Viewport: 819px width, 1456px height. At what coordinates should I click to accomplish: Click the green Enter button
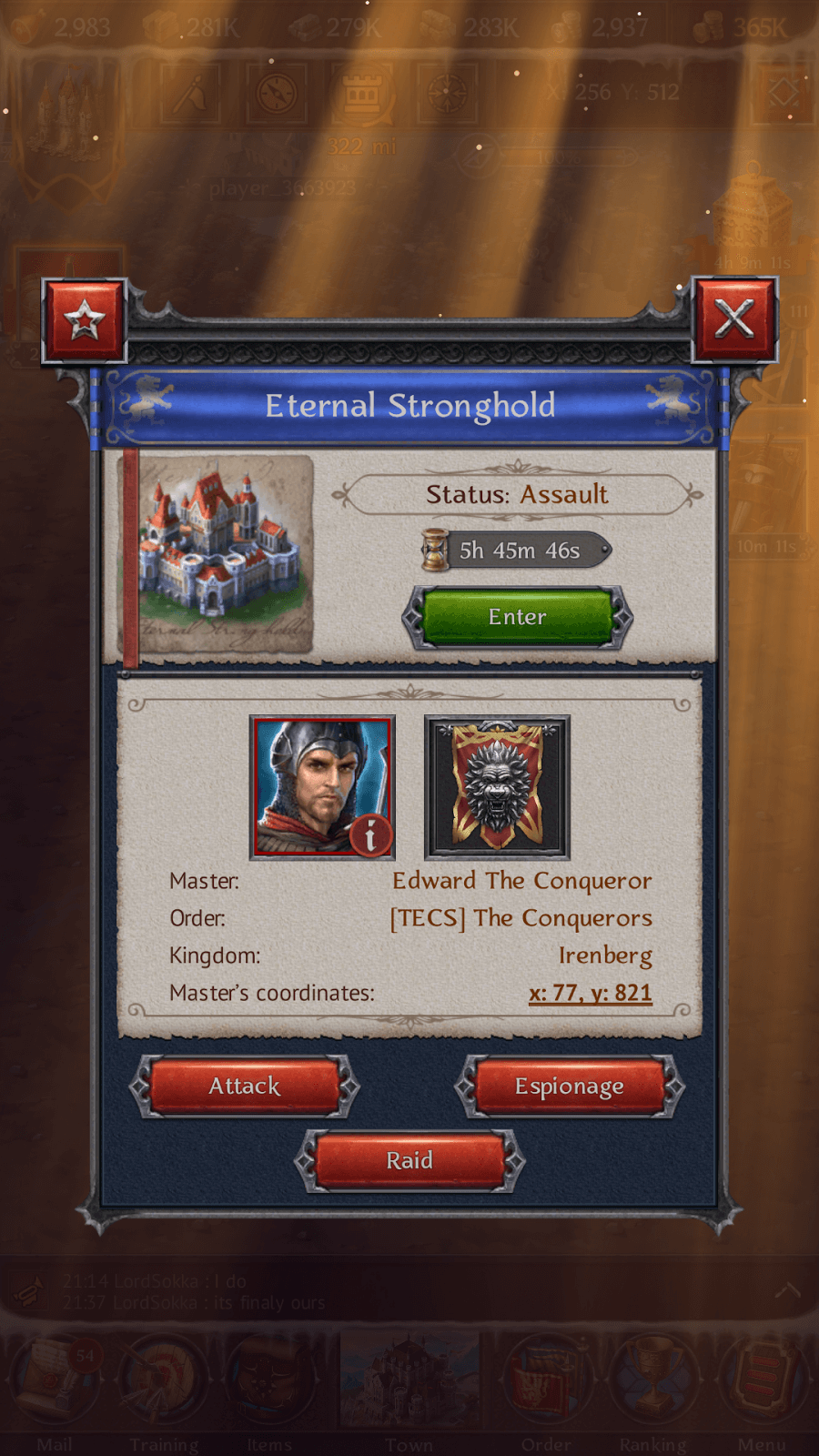(x=518, y=617)
